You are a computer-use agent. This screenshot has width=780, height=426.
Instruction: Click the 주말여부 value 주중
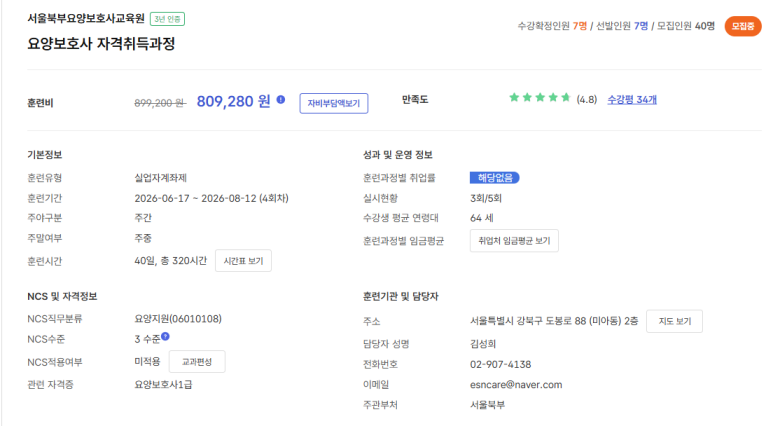143,238
